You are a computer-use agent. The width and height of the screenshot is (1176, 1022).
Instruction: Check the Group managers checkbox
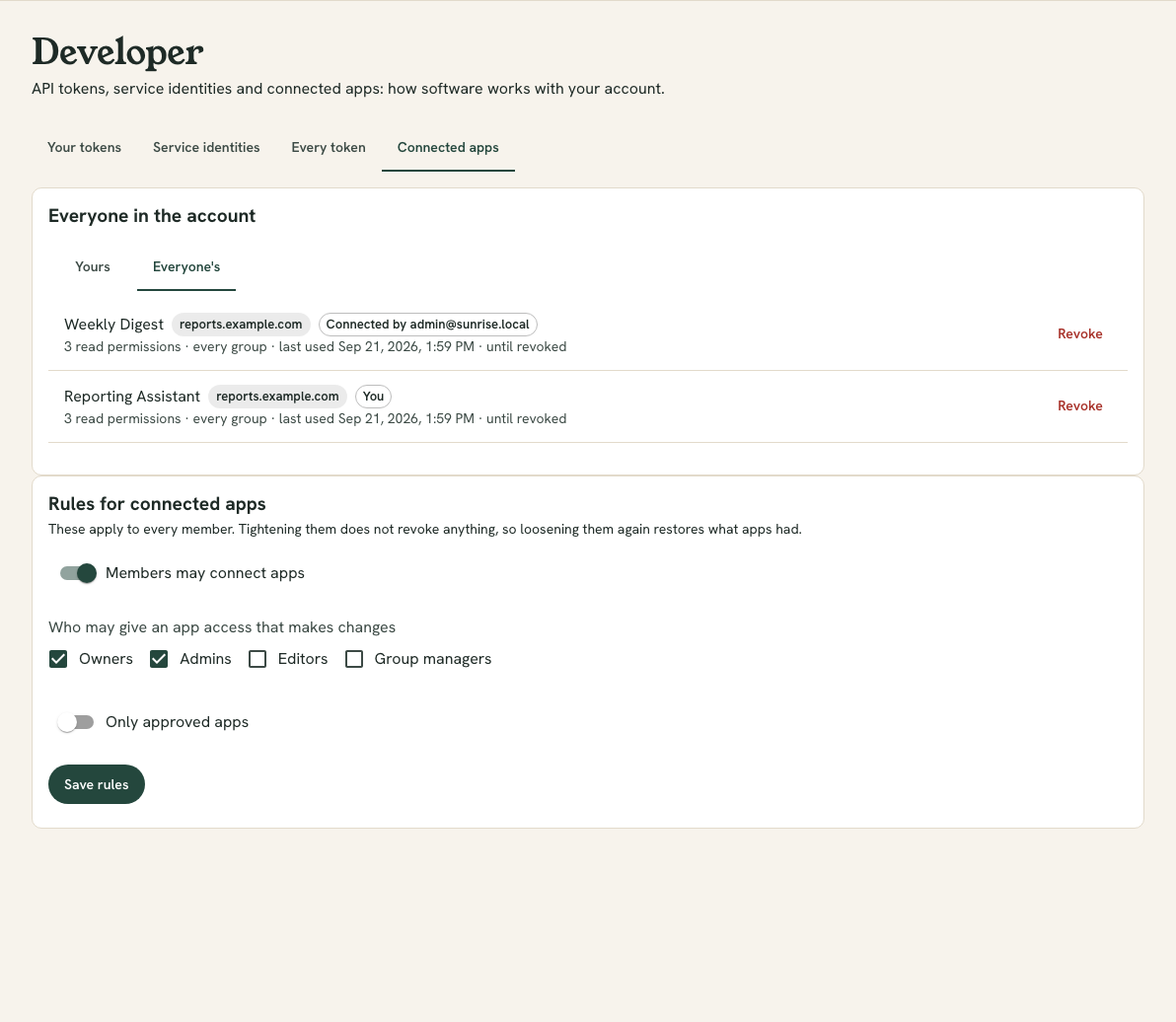click(x=354, y=659)
